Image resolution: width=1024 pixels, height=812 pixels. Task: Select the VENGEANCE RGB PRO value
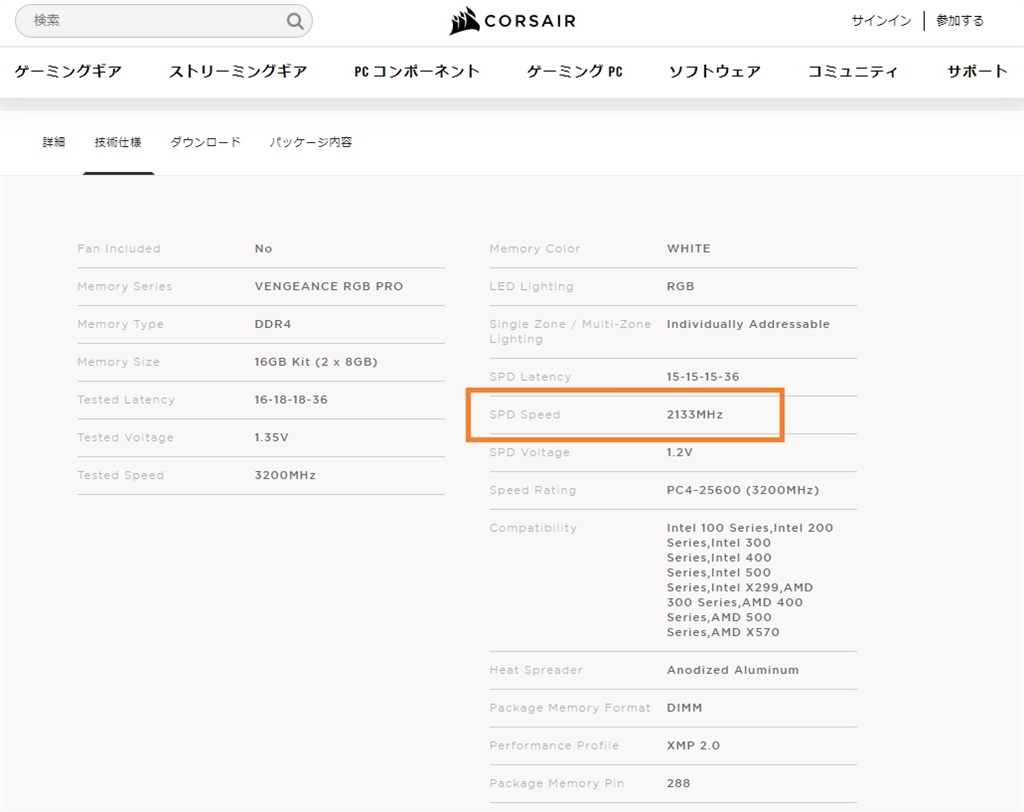point(328,286)
